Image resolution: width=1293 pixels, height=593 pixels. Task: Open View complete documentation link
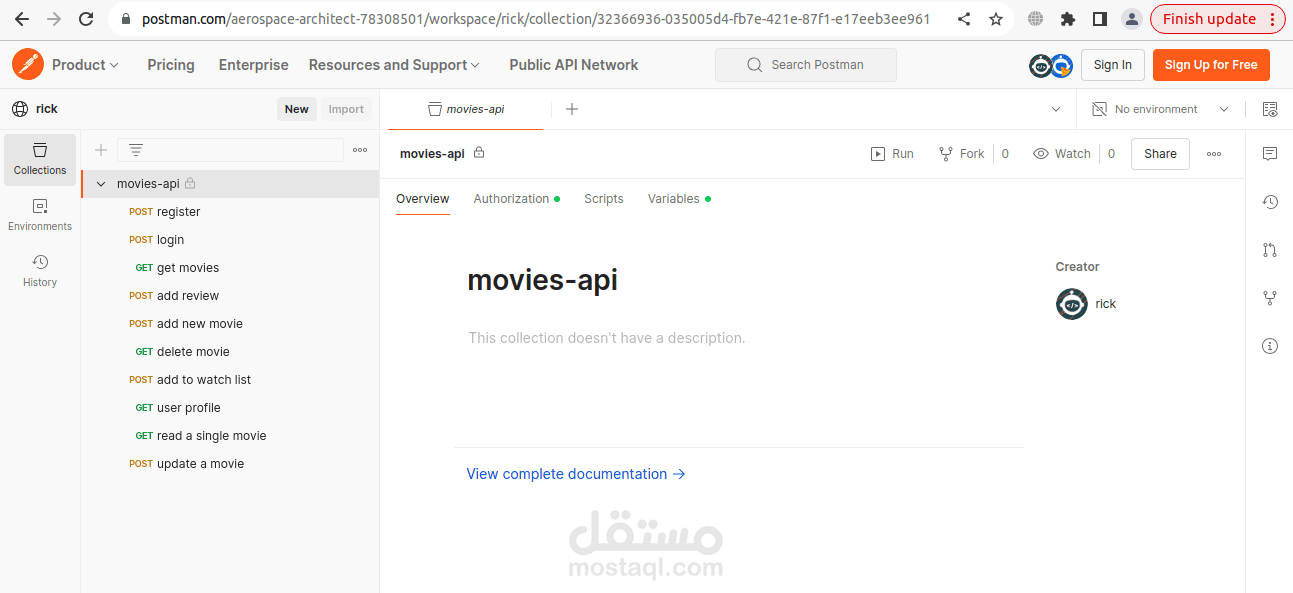[x=576, y=474]
